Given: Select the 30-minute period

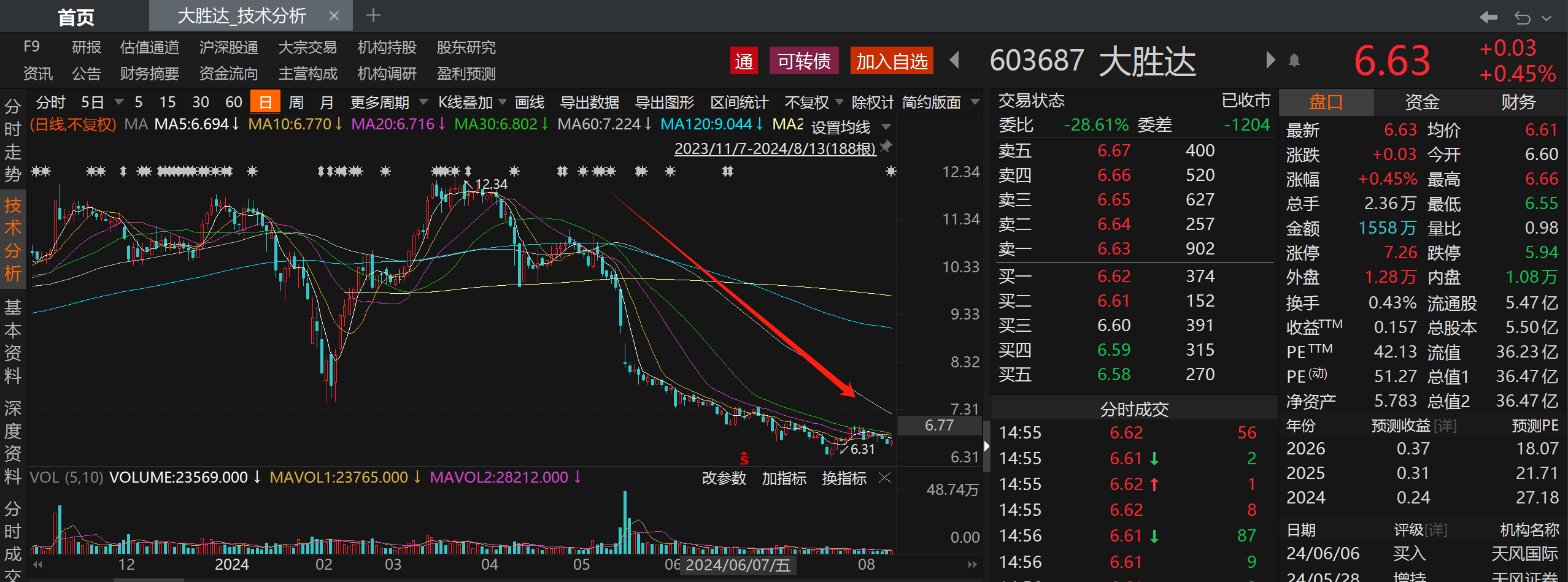Looking at the screenshot, I should pyautogui.click(x=201, y=102).
